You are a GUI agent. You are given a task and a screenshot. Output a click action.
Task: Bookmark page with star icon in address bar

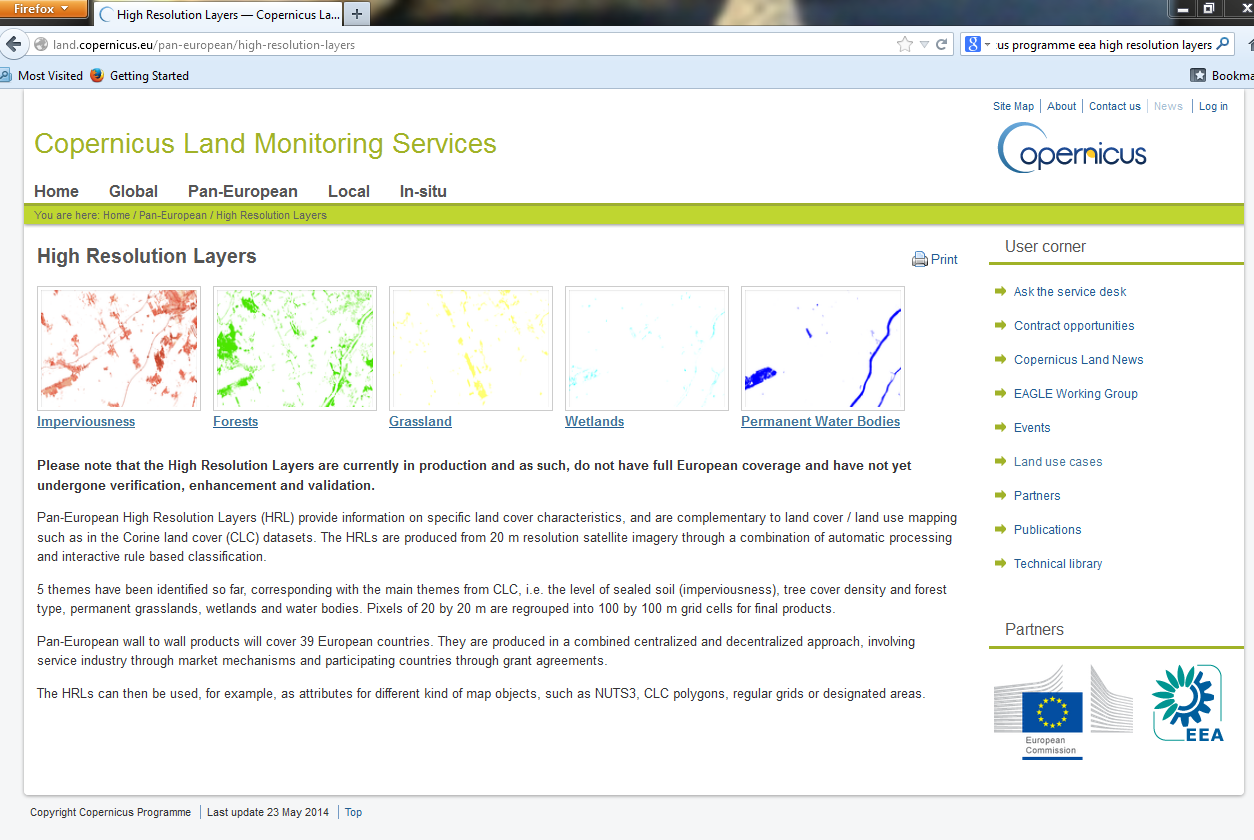click(x=905, y=44)
